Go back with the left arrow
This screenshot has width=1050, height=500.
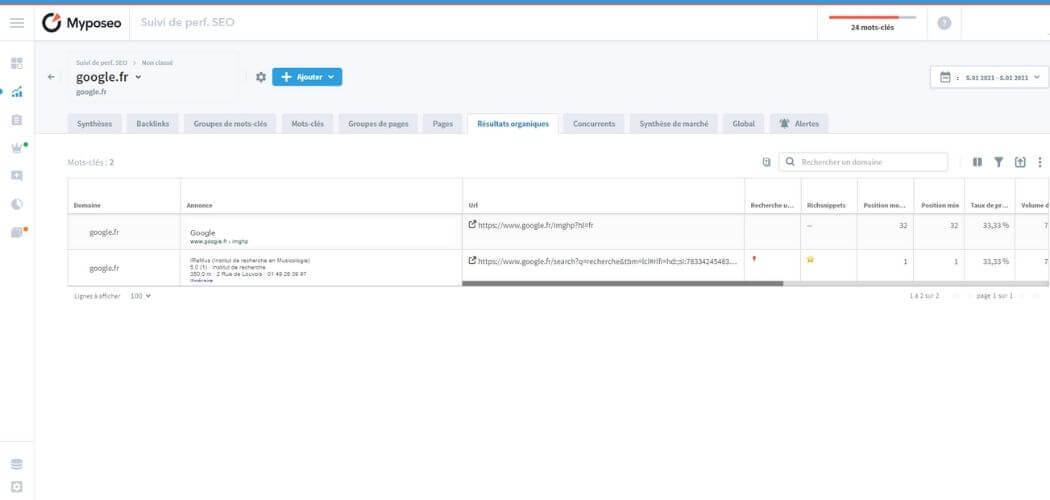[x=52, y=77]
